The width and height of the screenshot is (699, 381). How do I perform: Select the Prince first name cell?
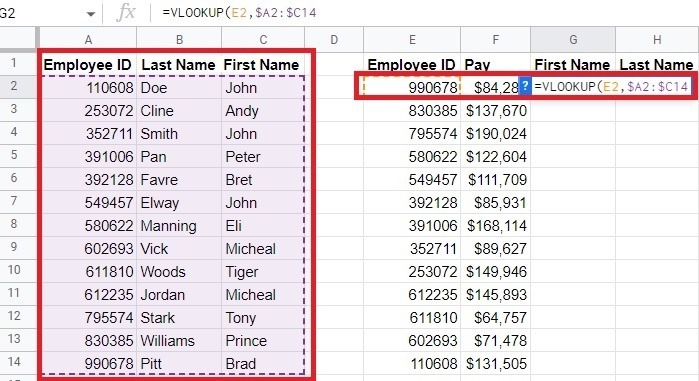263,341
